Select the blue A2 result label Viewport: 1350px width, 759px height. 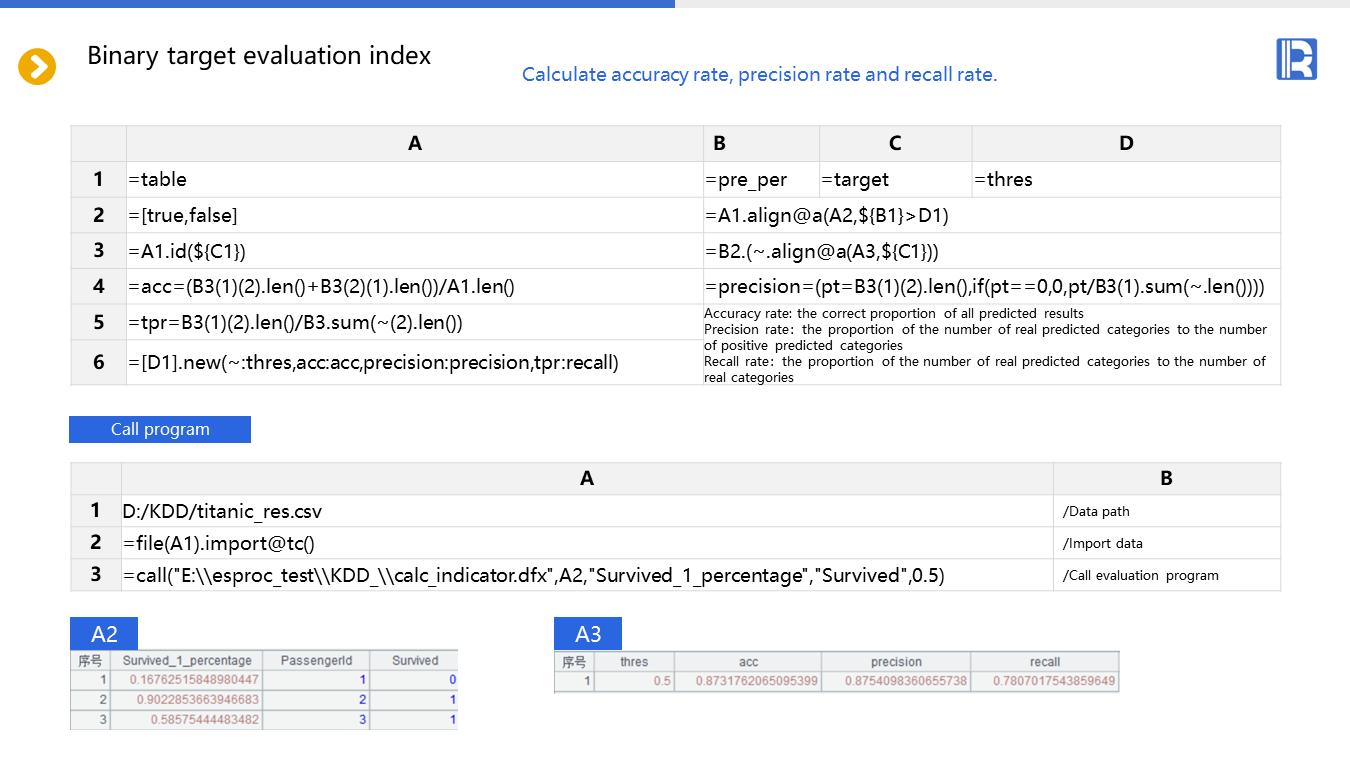tap(104, 634)
